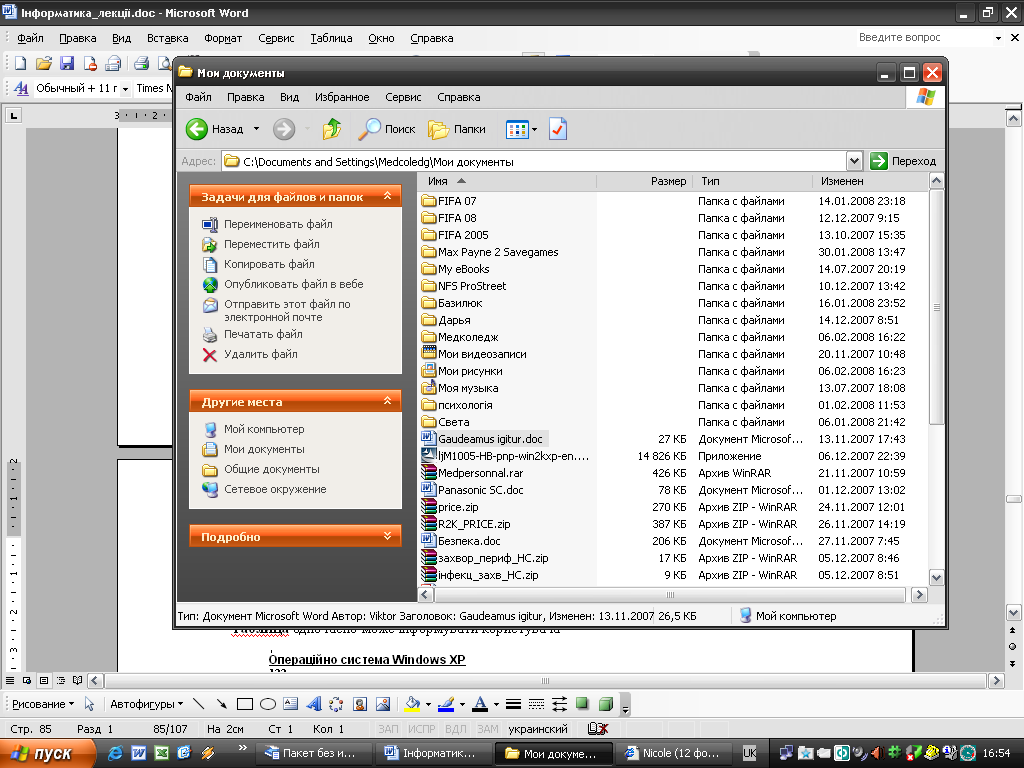
Task: Apply the blue line color brush
Action: coord(446,704)
